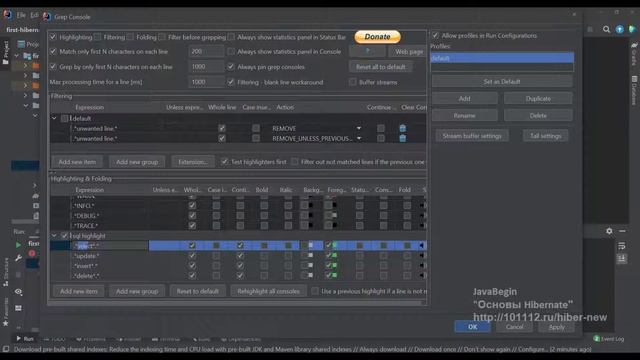Enable the Folding checkbox
Viewport: 640px width, 360px height.
[x=130, y=37]
